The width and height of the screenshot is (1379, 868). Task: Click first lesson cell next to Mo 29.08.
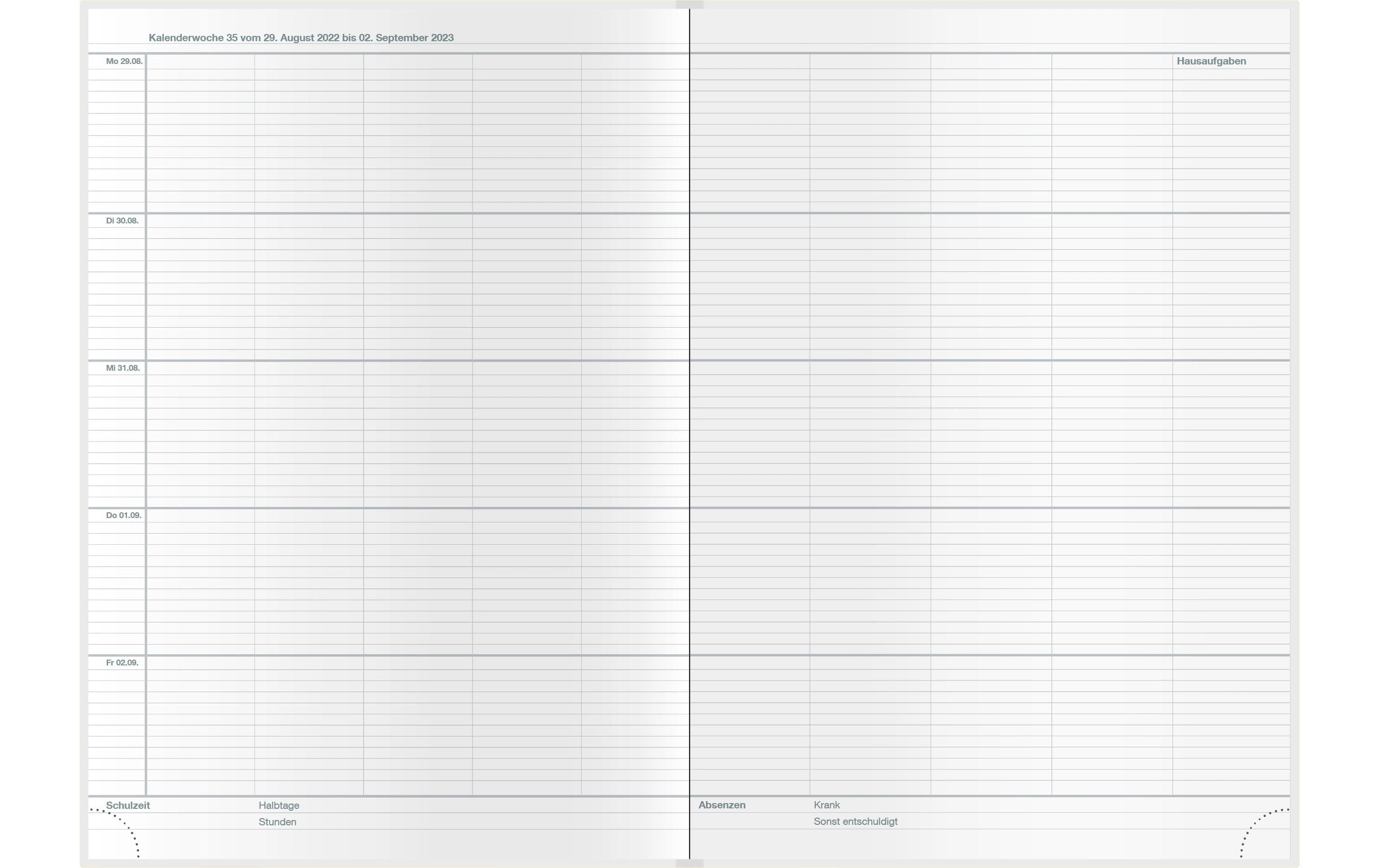pyautogui.click(x=201, y=61)
